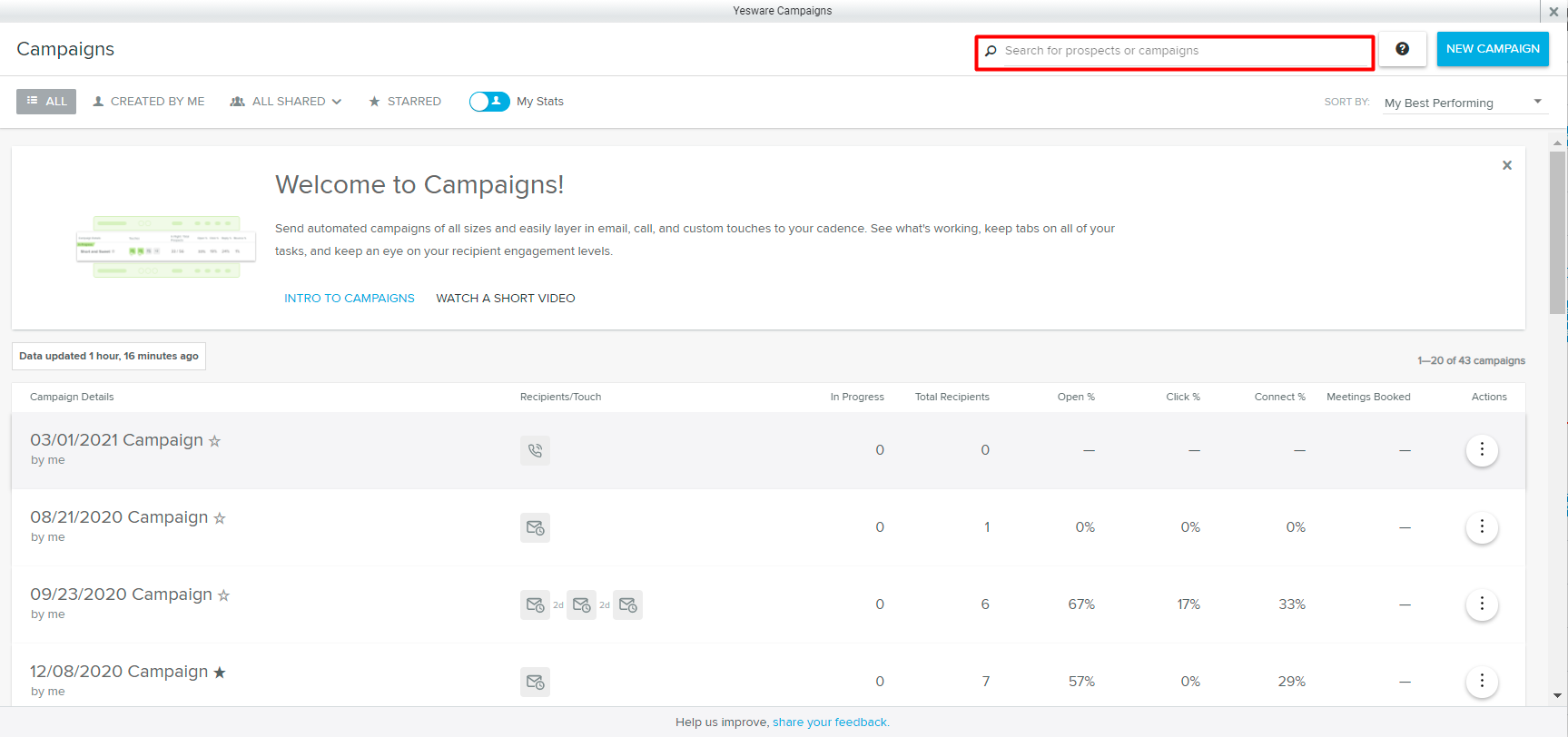This screenshot has height=737, width=1568.
Task: Click call touch icon for 03/01/2021 Campaign
Action: tap(535, 450)
